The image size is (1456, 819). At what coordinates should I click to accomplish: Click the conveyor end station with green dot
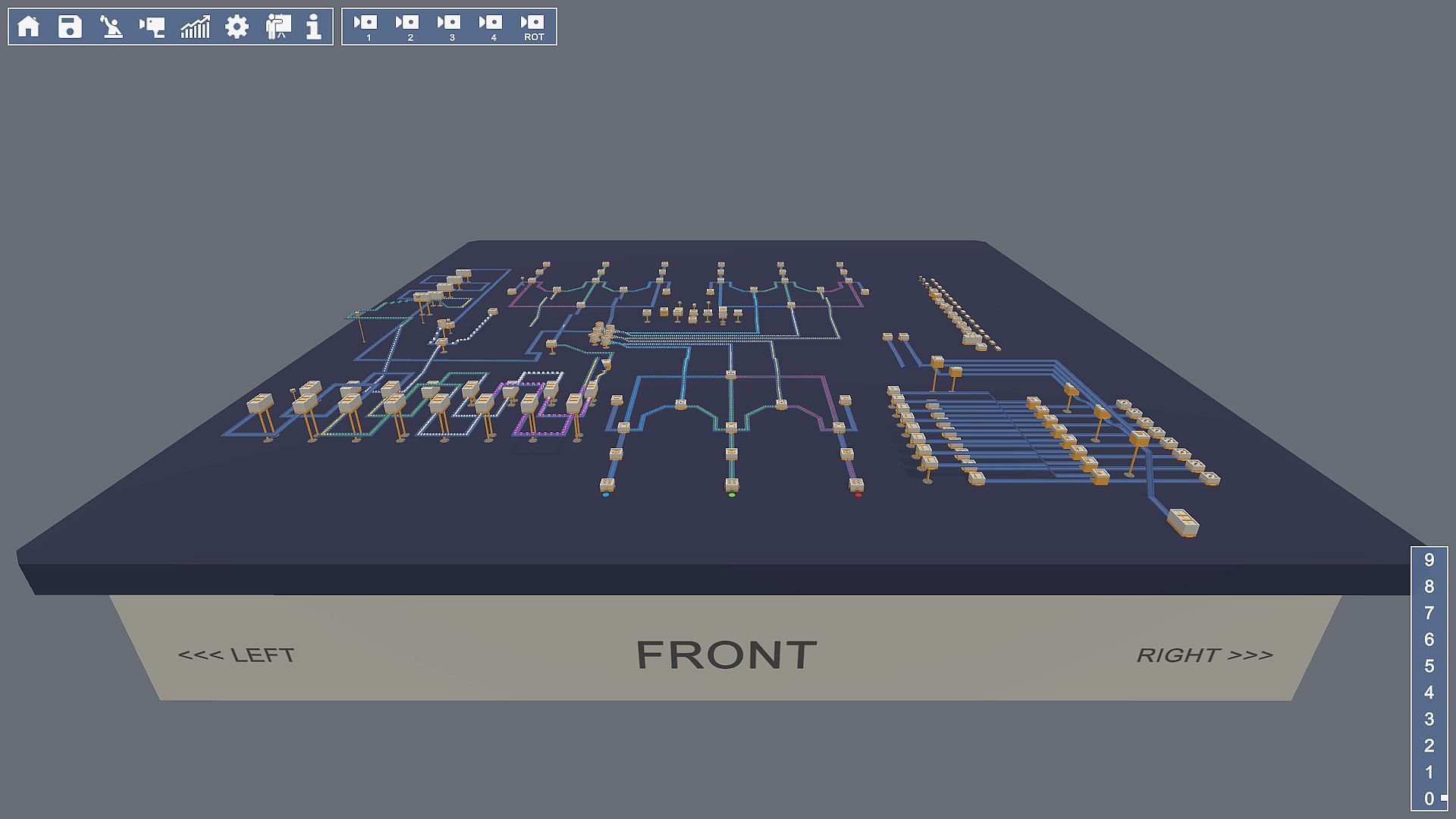[731, 485]
